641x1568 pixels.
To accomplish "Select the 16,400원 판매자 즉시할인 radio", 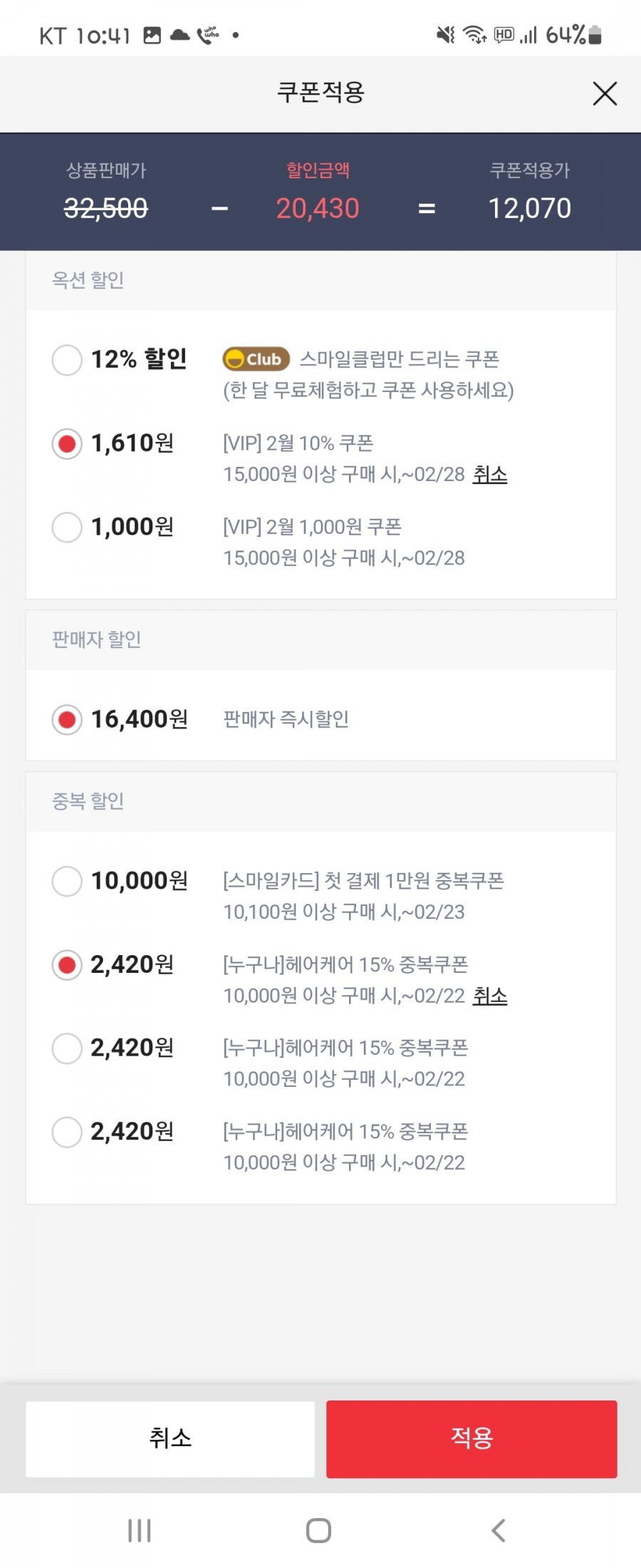I will click(67, 719).
